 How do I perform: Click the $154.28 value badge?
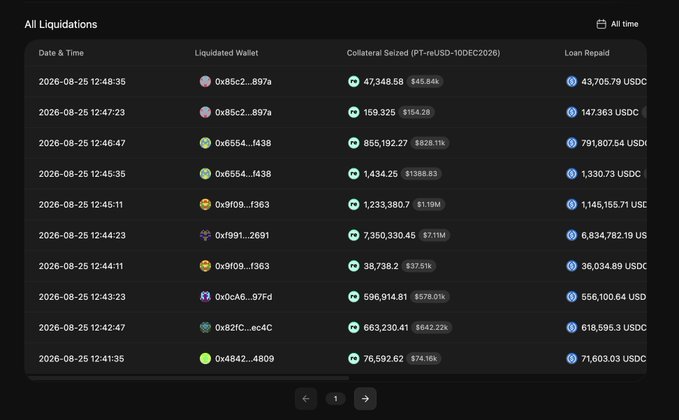(417, 112)
